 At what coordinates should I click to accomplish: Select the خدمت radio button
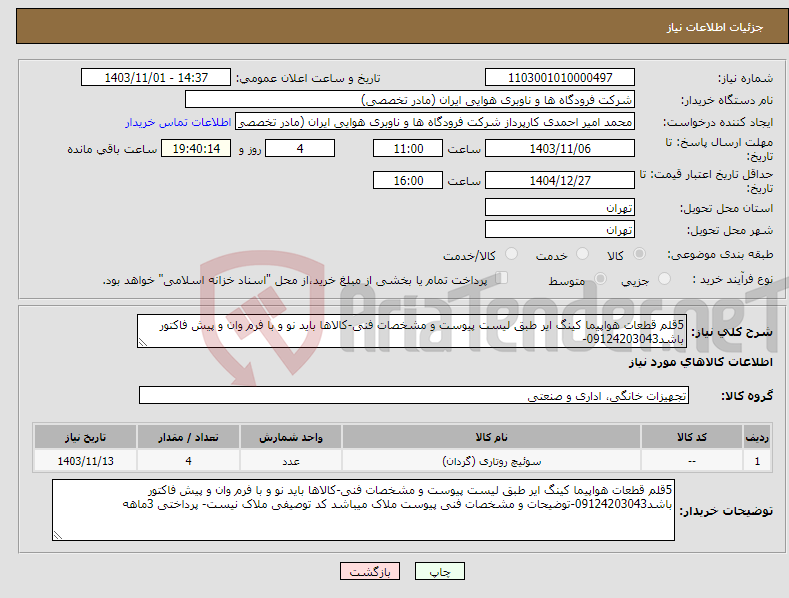[x=582, y=254]
